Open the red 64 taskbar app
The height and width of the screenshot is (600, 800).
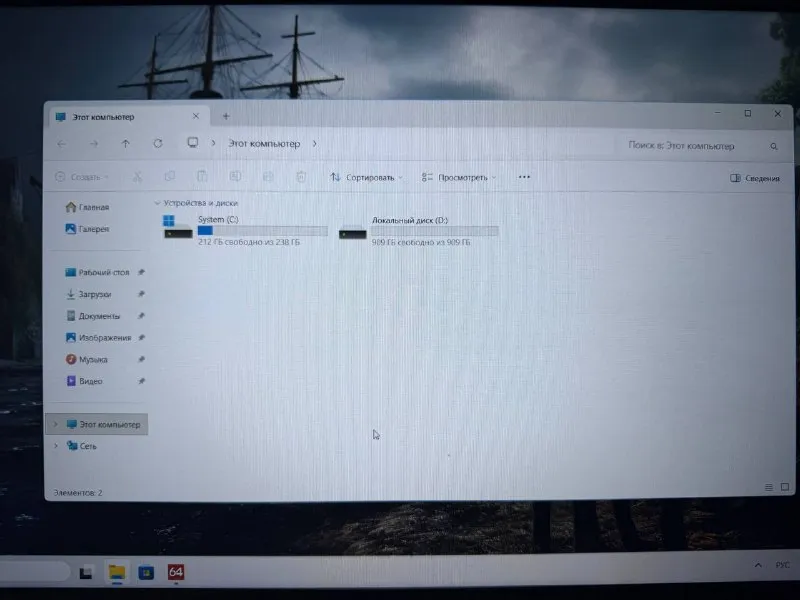click(x=176, y=572)
